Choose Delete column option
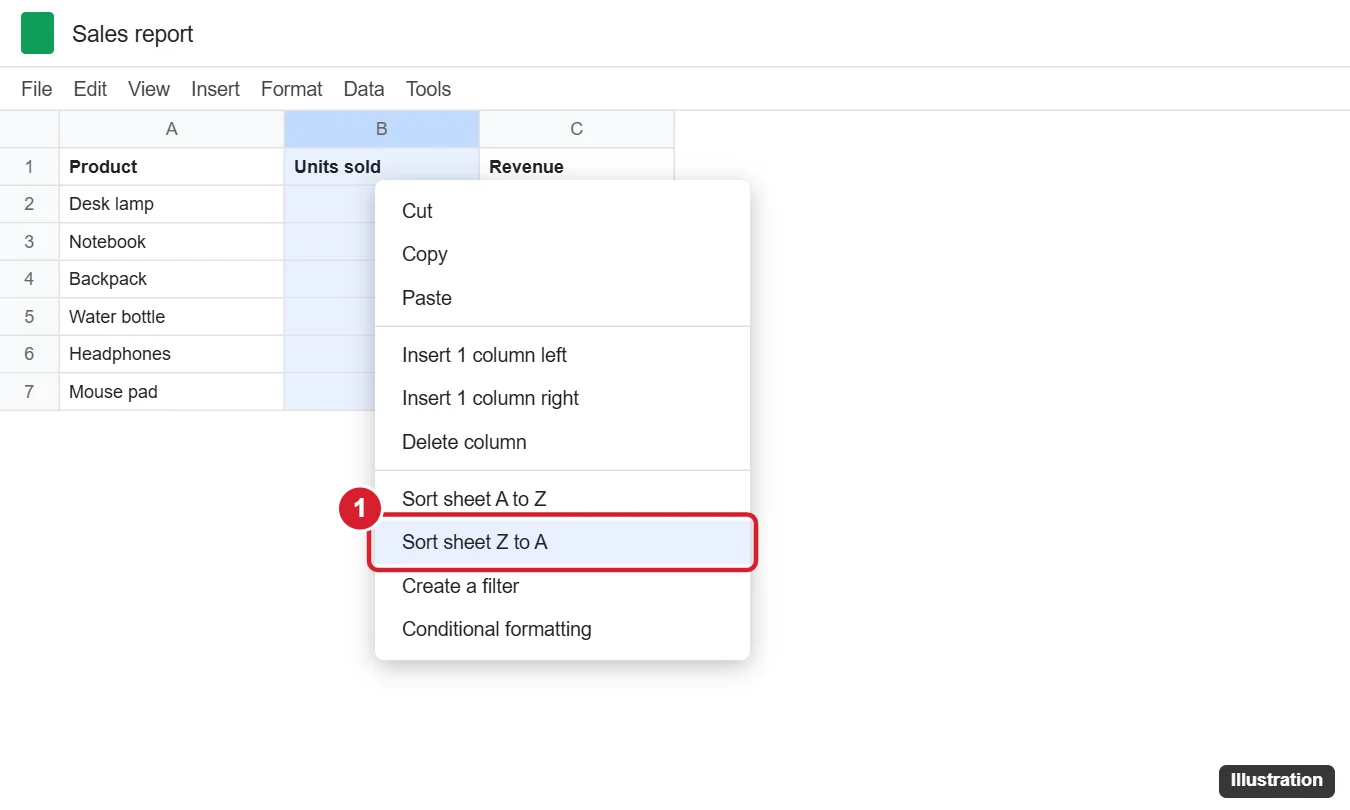1350x810 pixels. (x=562, y=442)
